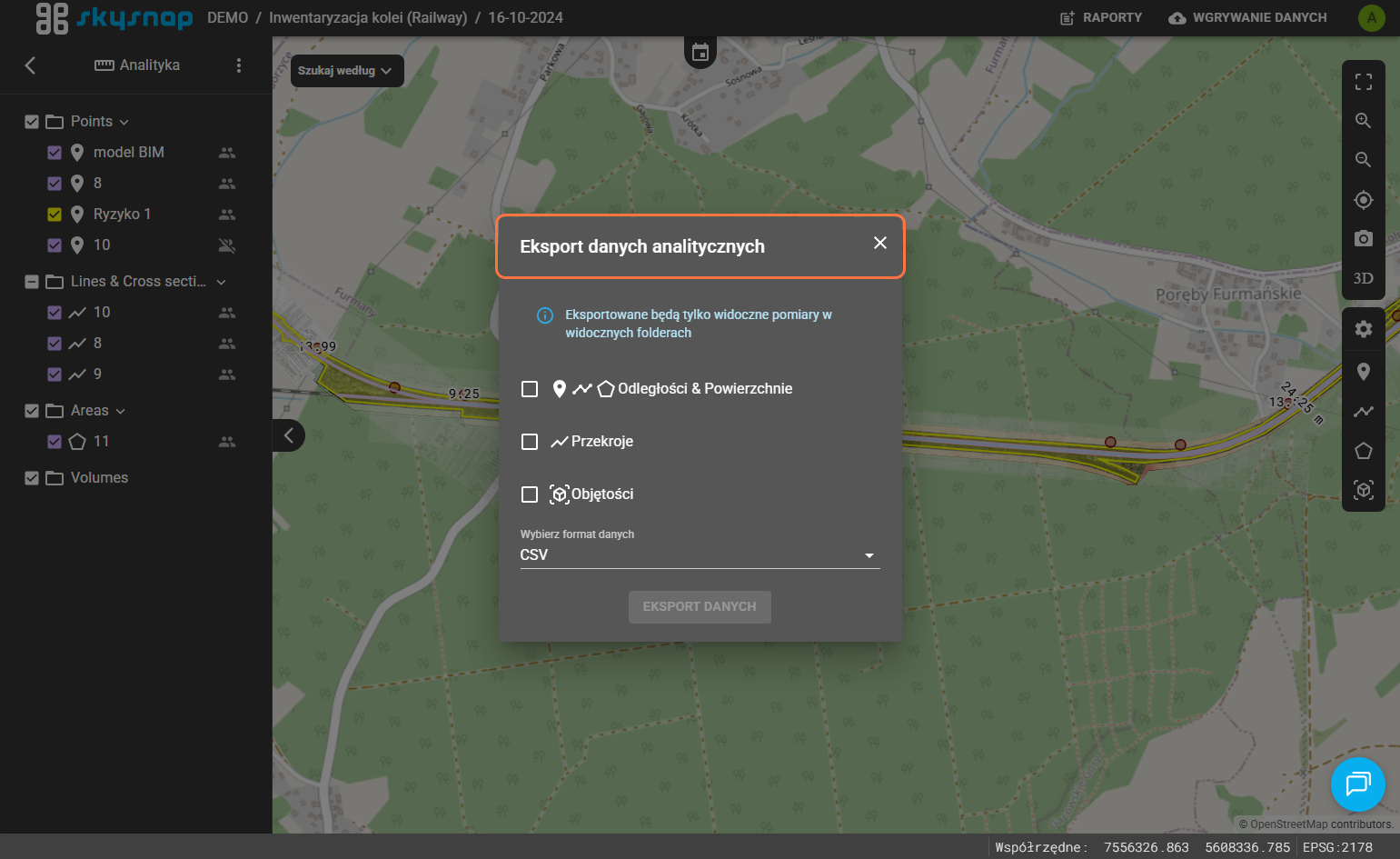Open Inwentaryzacja kolei (Railway) breadcrumb

(368, 17)
